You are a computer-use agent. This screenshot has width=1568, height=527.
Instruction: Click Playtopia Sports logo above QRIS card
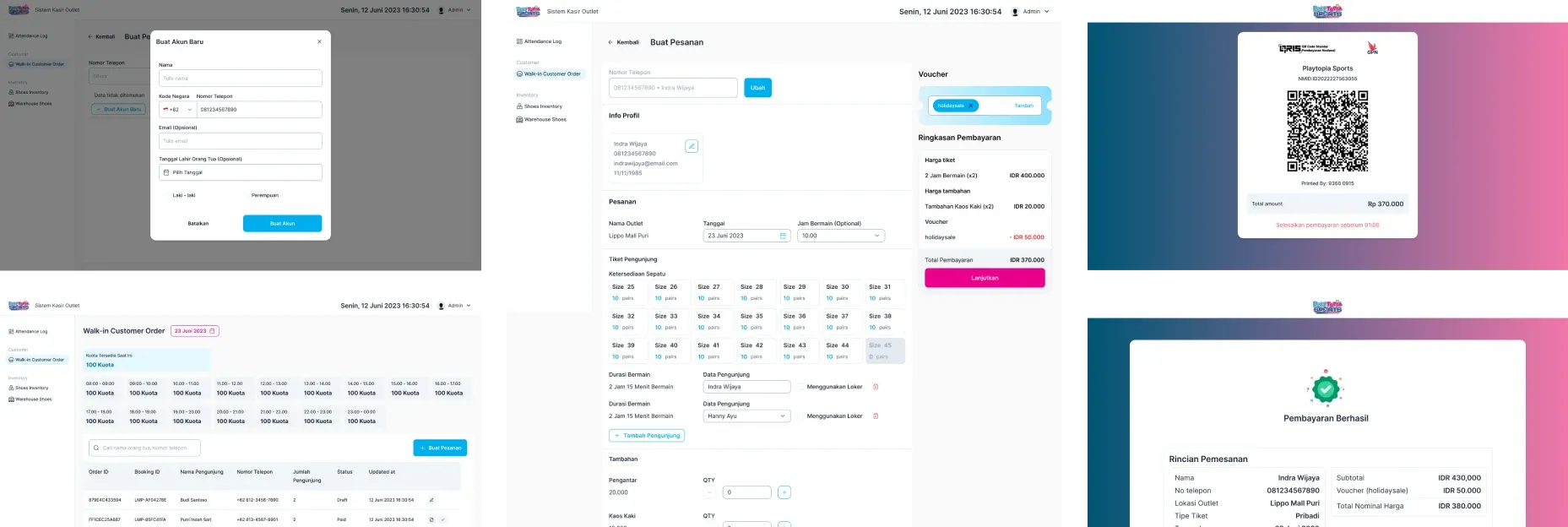coord(1327,11)
